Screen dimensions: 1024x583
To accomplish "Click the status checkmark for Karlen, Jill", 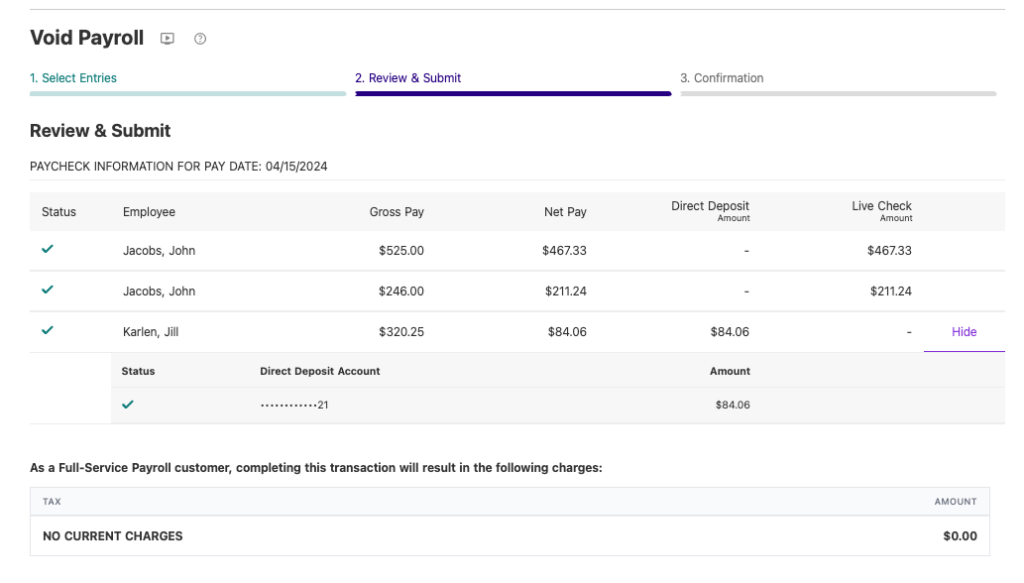I will pyautogui.click(x=48, y=330).
